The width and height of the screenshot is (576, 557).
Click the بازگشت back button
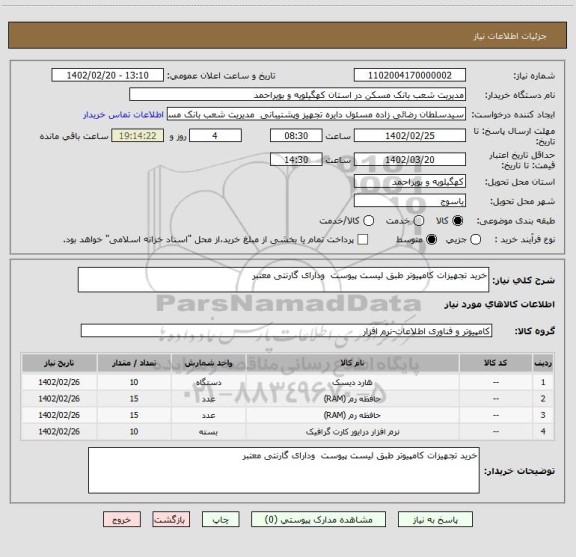pyautogui.click(x=171, y=520)
